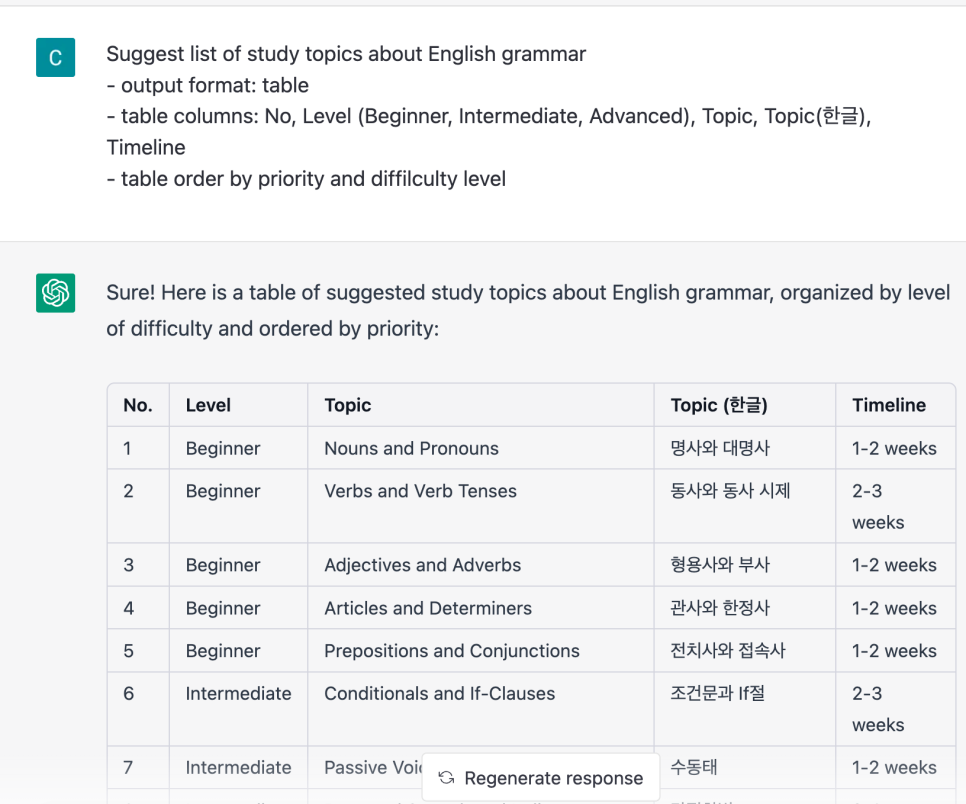Click the assistant reply intro sentence
Screen dimensions: 966x804
[528, 310]
